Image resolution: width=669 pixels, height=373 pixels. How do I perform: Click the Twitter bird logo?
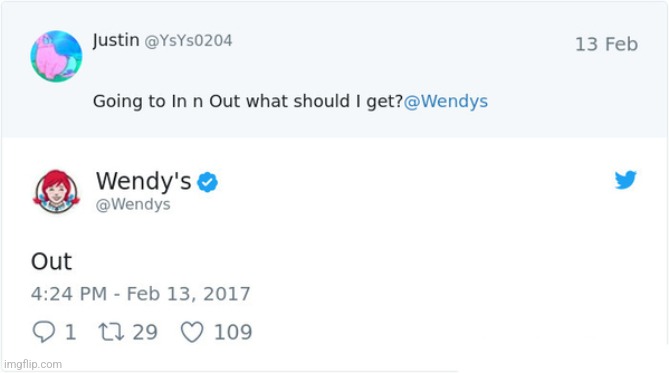click(625, 180)
